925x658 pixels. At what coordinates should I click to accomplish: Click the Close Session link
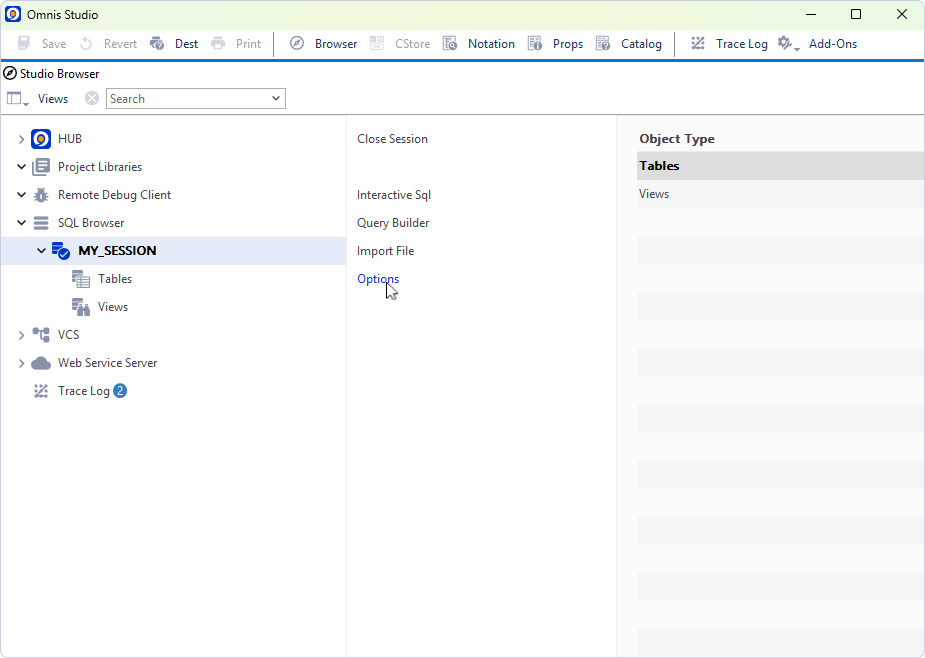[x=392, y=139]
